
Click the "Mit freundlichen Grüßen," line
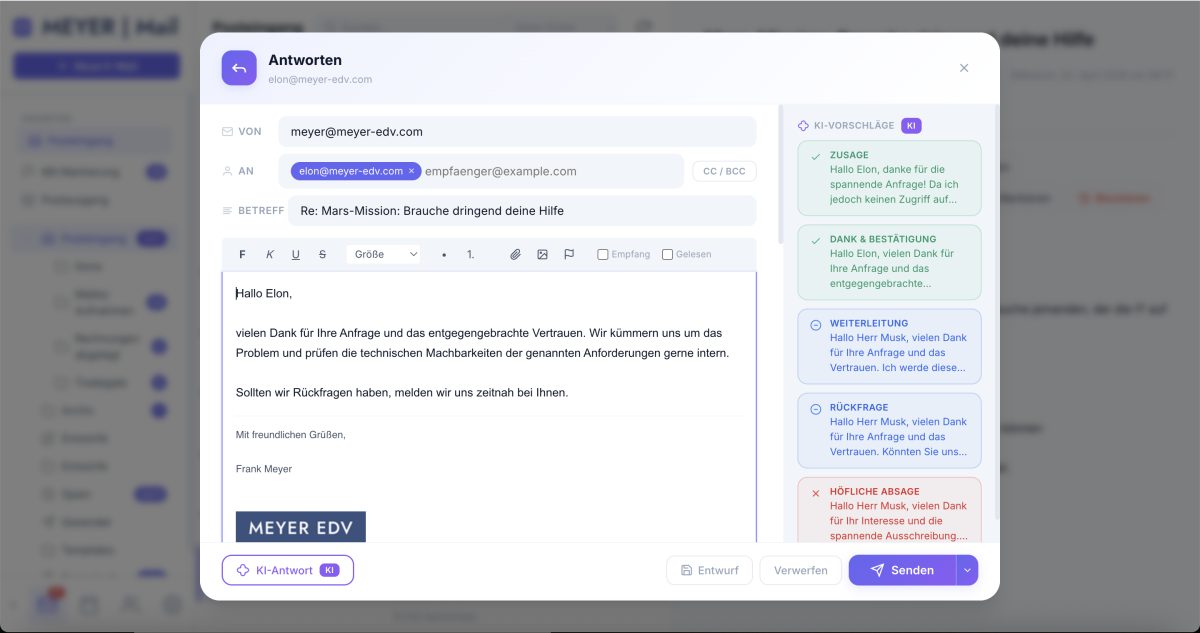(291, 435)
